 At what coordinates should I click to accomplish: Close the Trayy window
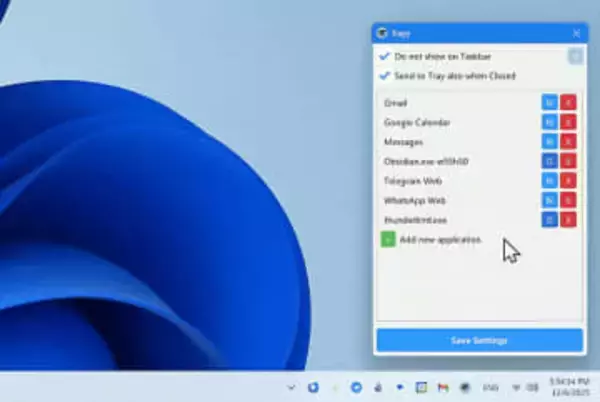pyautogui.click(x=576, y=34)
